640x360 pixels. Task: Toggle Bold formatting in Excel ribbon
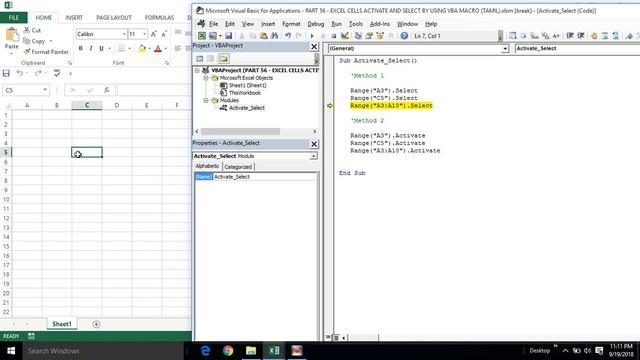[x=80, y=49]
